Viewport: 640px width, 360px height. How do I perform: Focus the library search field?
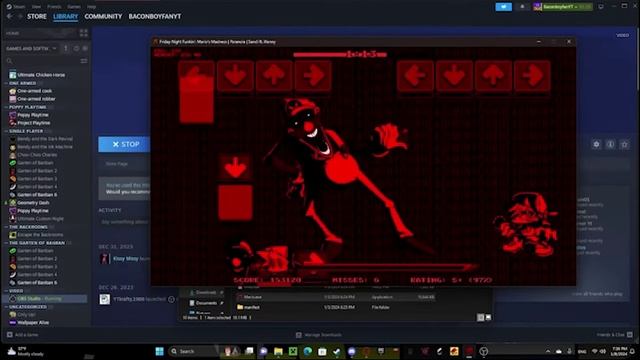pos(41,61)
